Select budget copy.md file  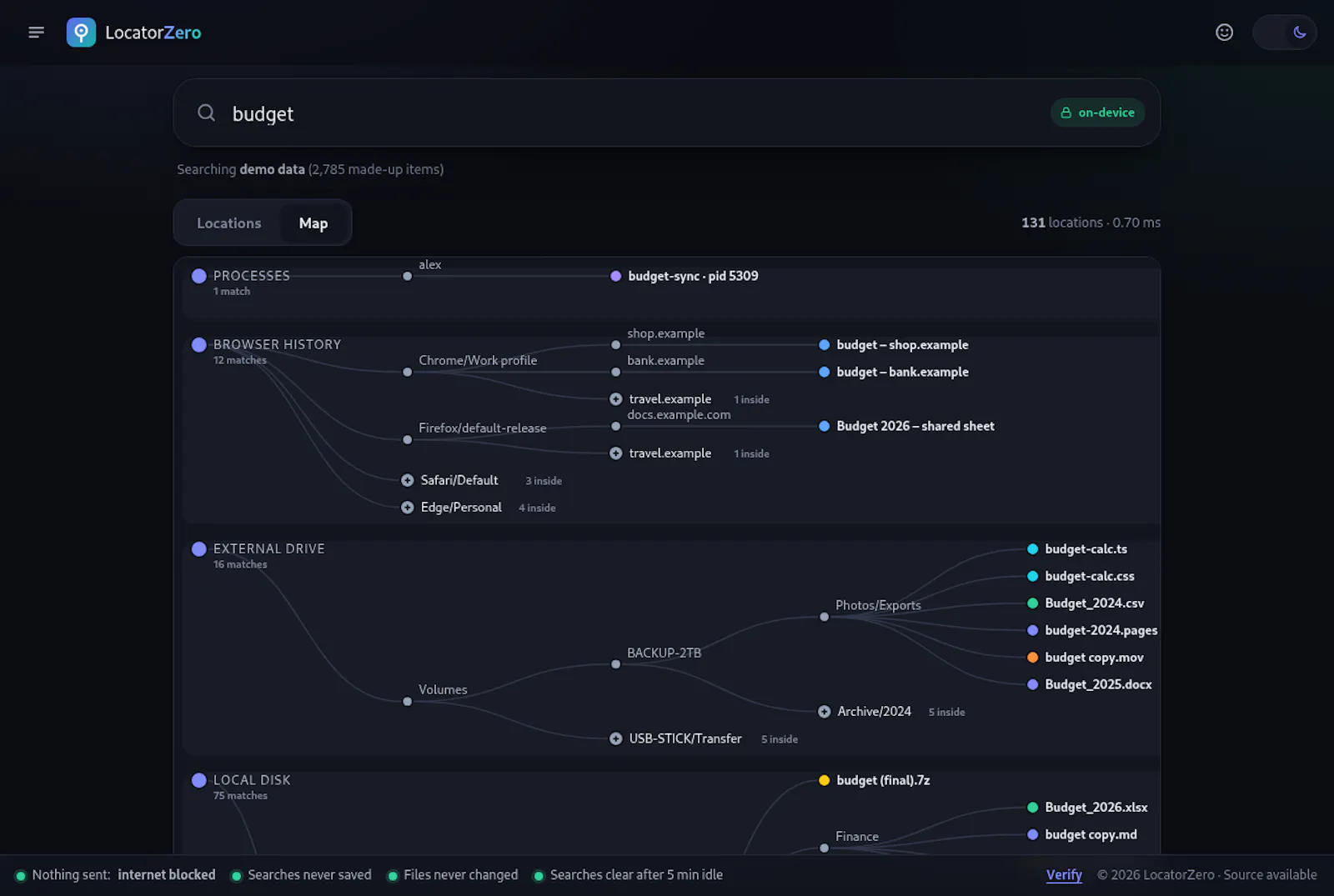click(1082, 834)
